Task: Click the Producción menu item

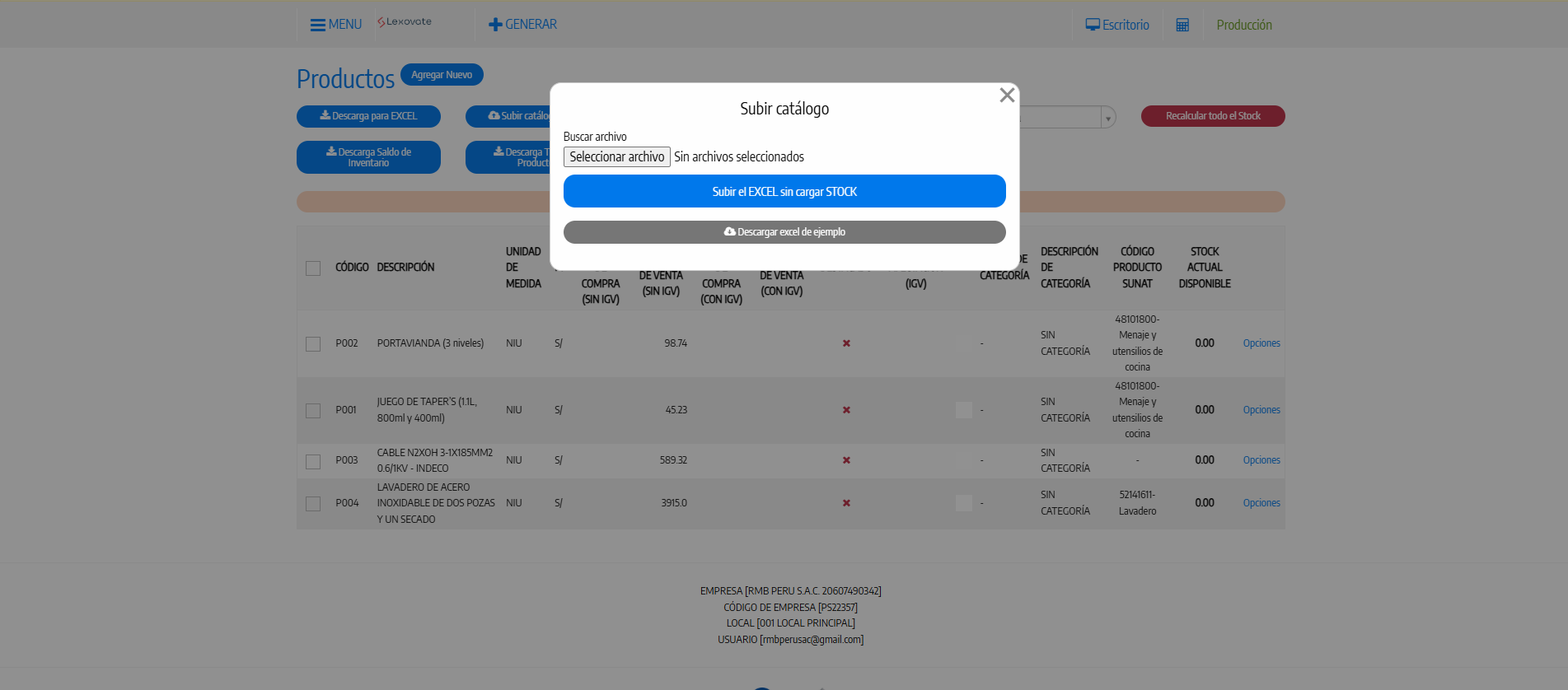Action: click(1244, 25)
